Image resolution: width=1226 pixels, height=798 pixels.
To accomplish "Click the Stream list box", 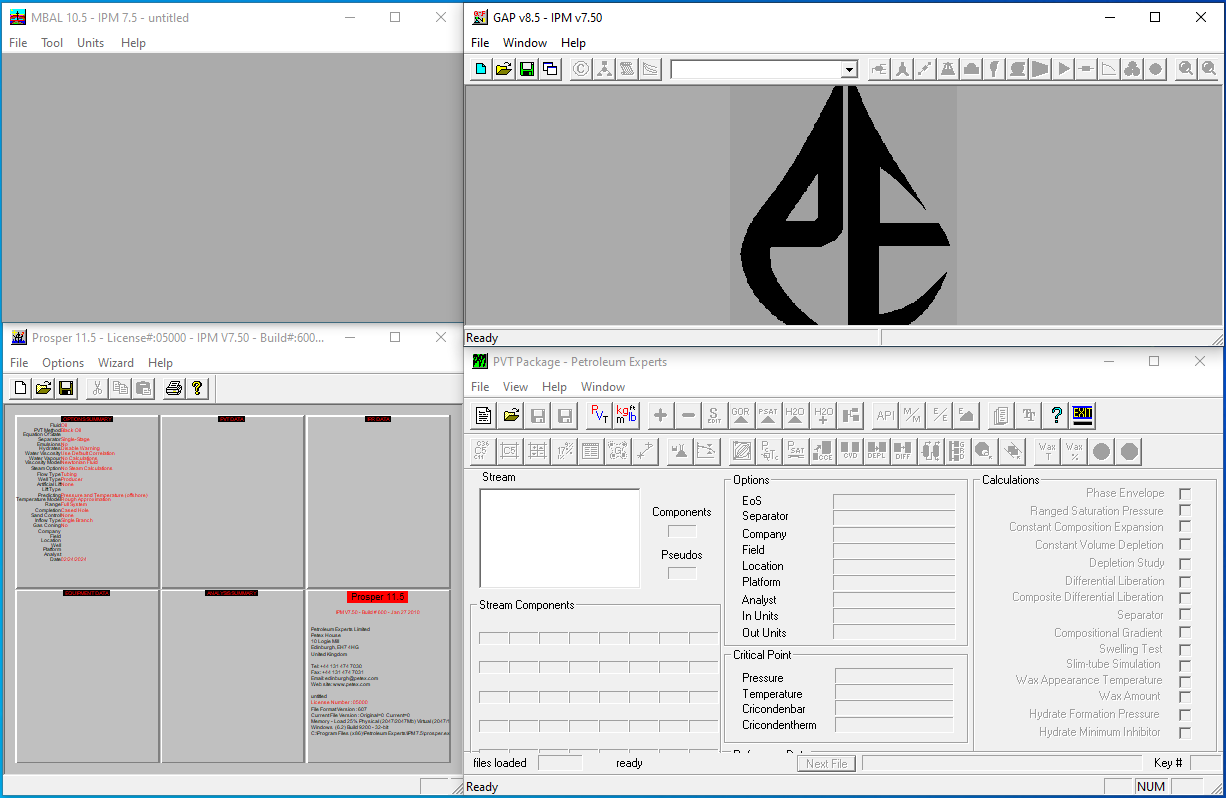I will [x=560, y=538].
